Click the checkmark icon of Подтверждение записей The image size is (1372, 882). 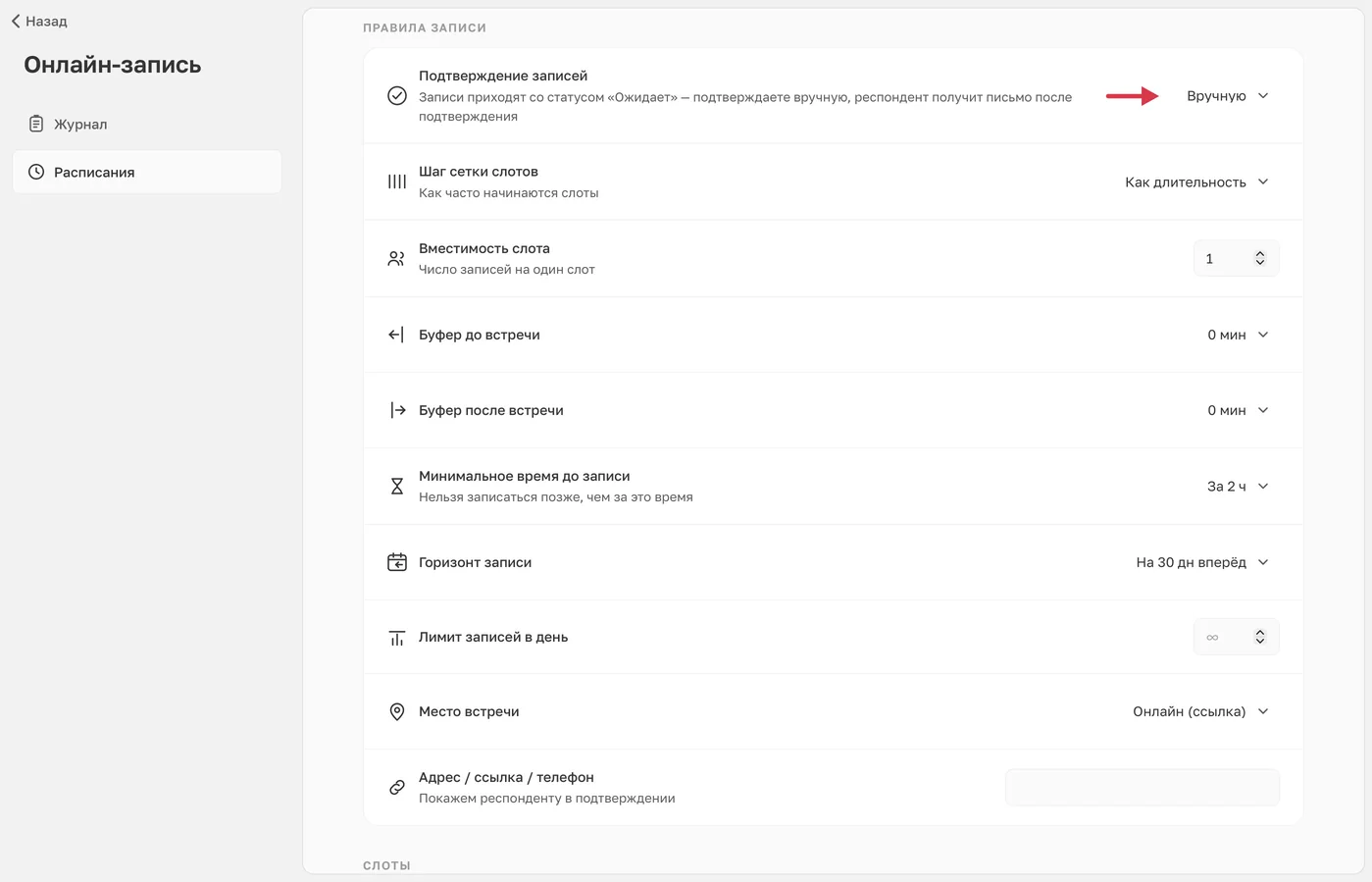tap(397, 95)
